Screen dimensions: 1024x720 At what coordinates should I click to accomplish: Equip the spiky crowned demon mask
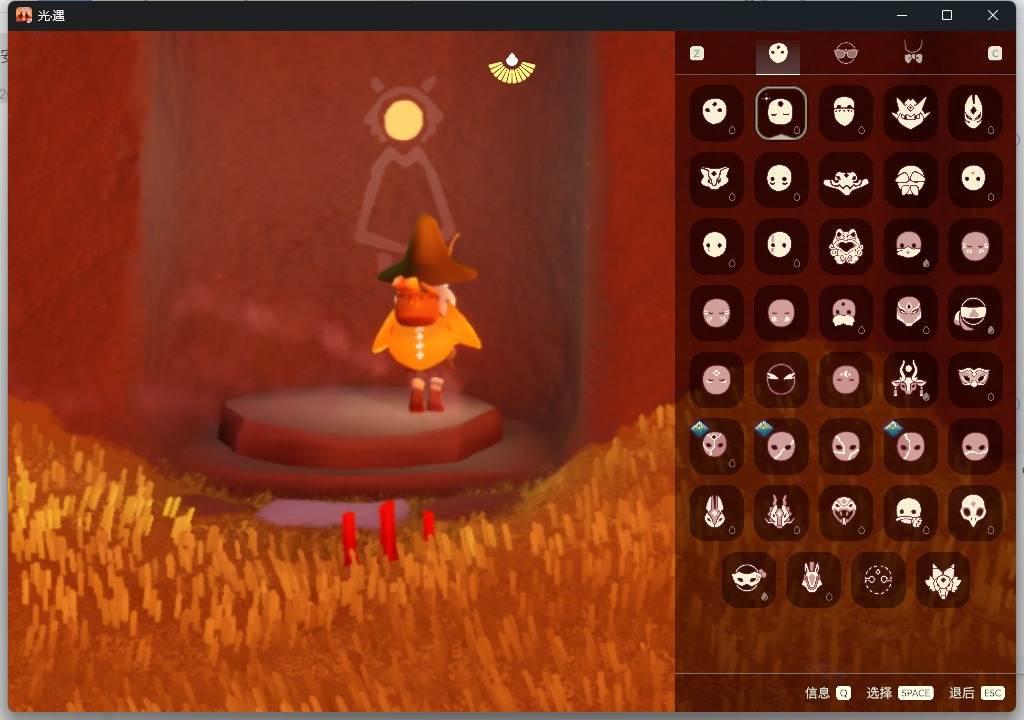pyautogui.click(x=910, y=112)
